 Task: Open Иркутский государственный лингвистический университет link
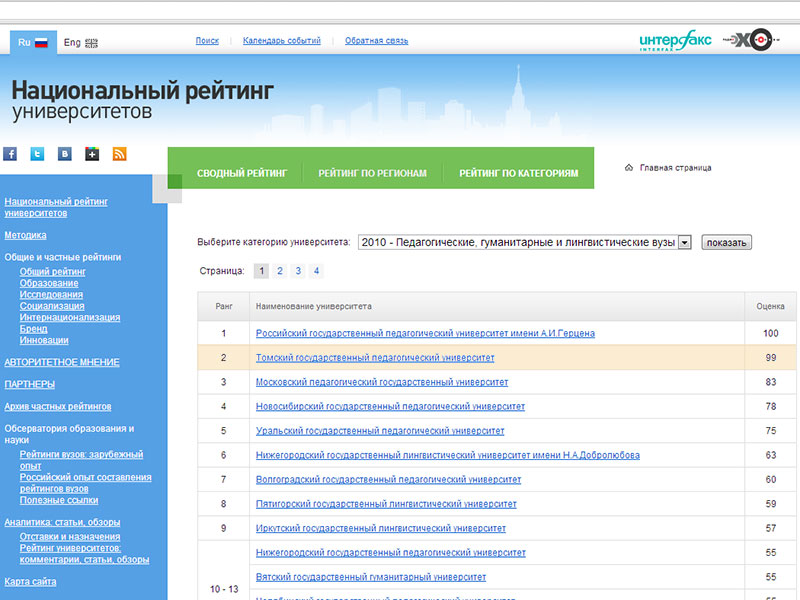click(381, 529)
